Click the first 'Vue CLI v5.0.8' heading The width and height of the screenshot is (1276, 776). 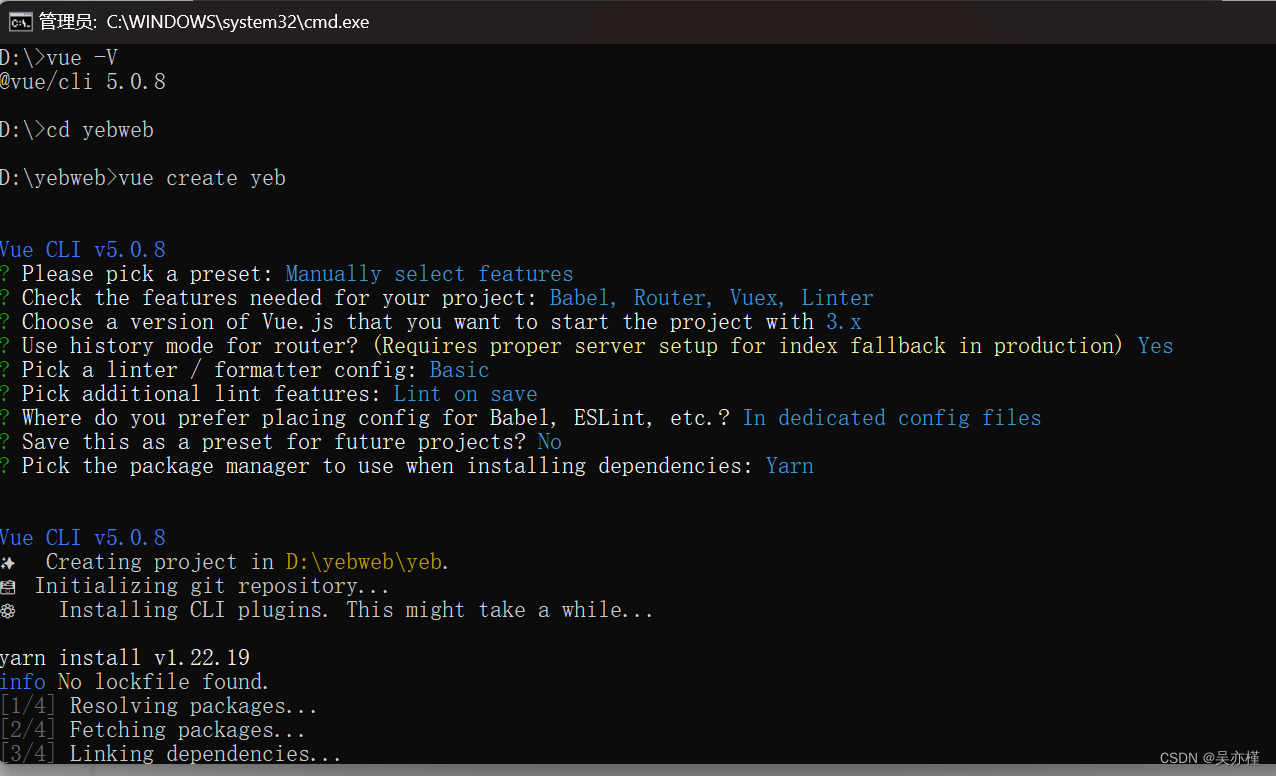83,250
